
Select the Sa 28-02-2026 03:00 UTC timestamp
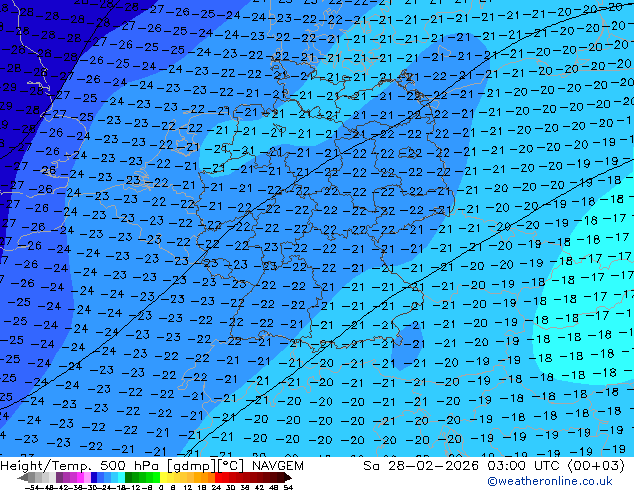pos(494,466)
